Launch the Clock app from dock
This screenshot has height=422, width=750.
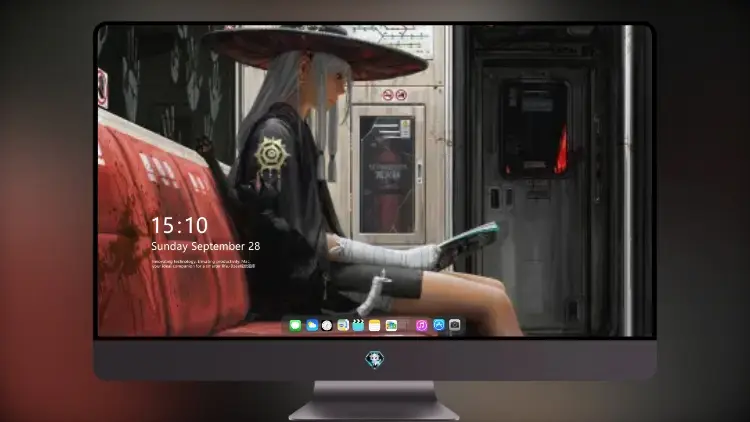(327, 325)
